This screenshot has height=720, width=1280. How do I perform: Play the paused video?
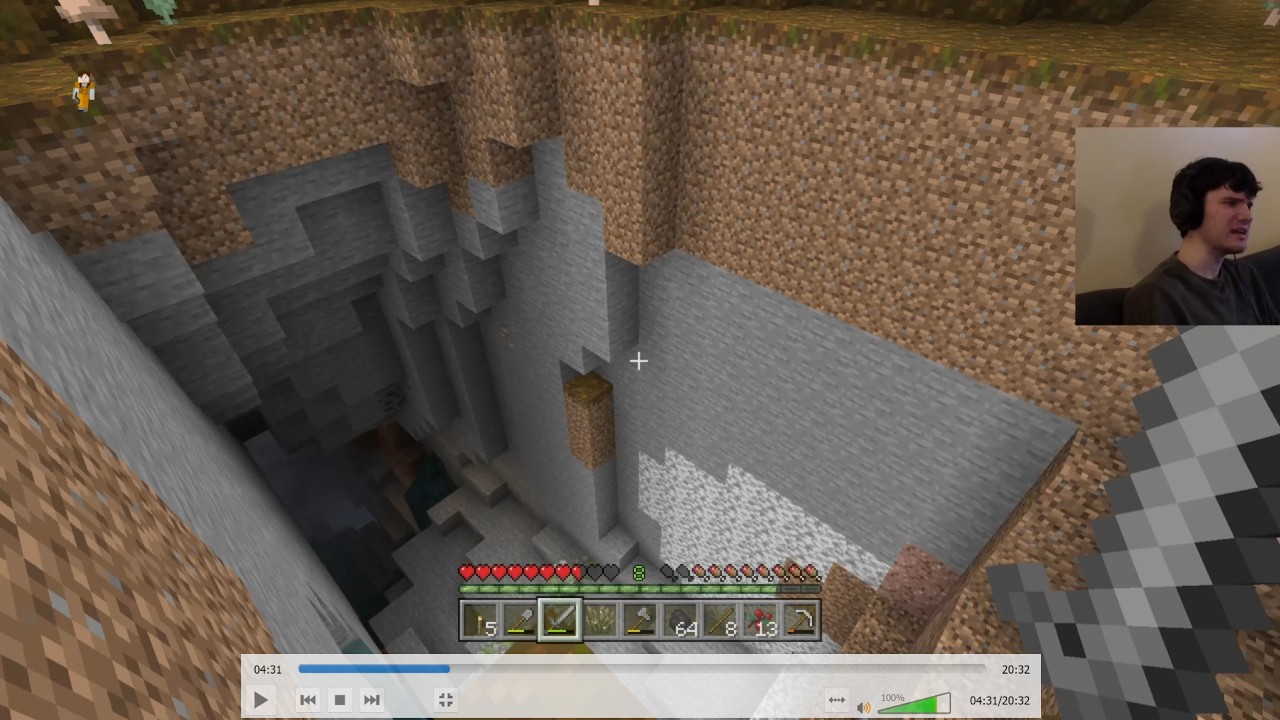point(260,700)
